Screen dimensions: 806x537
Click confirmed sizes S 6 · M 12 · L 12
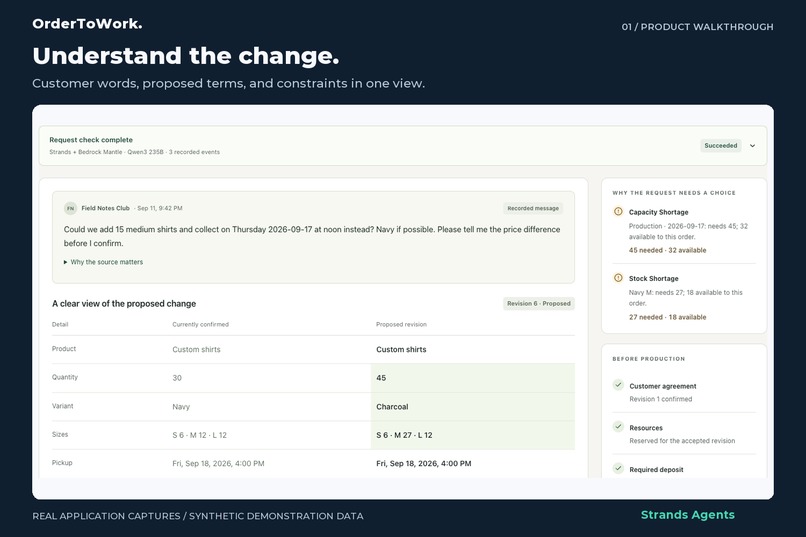(x=199, y=435)
